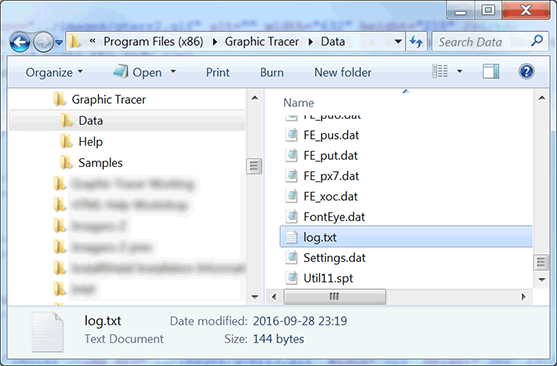Click the Help folder icon in tree

pos(66,142)
